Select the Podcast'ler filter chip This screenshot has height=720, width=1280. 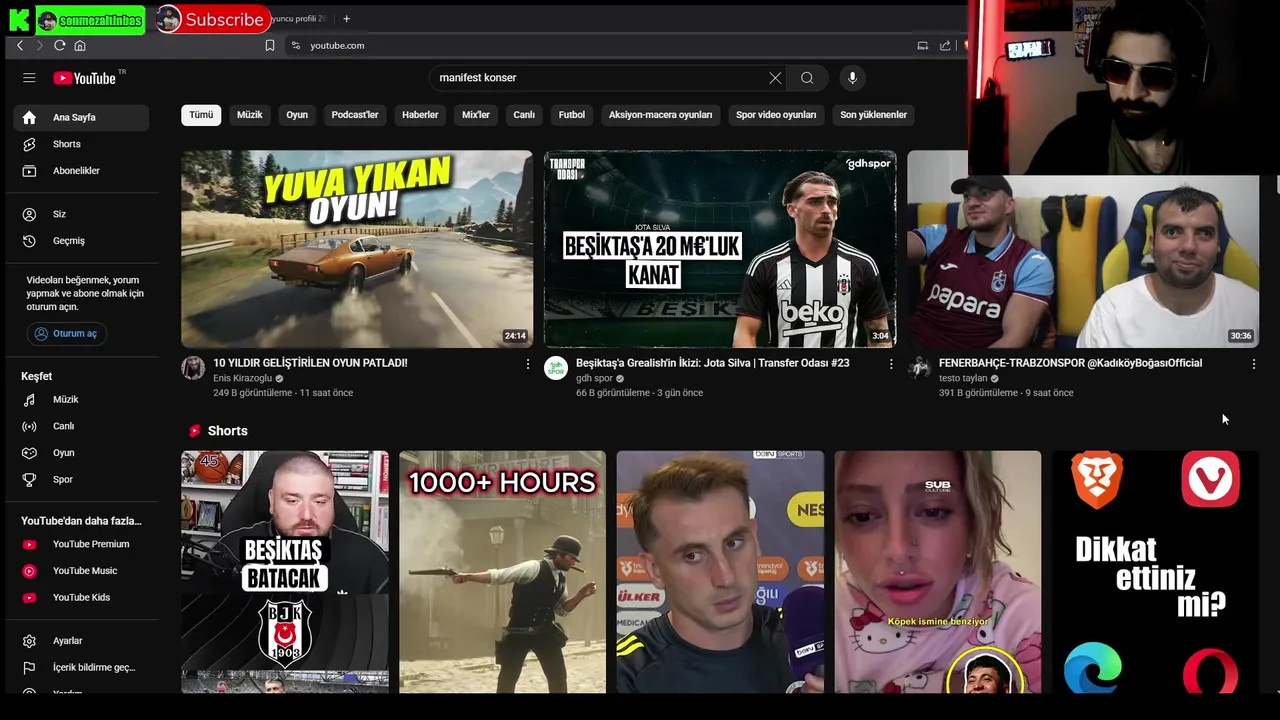point(355,115)
